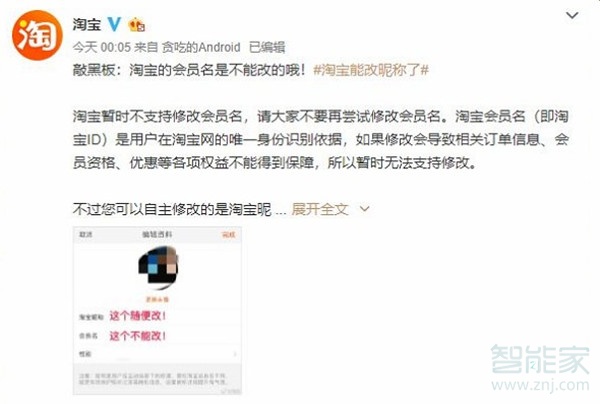Click the 今天 00:05 timestamp
The width and height of the screenshot is (600, 404).
tap(102, 47)
